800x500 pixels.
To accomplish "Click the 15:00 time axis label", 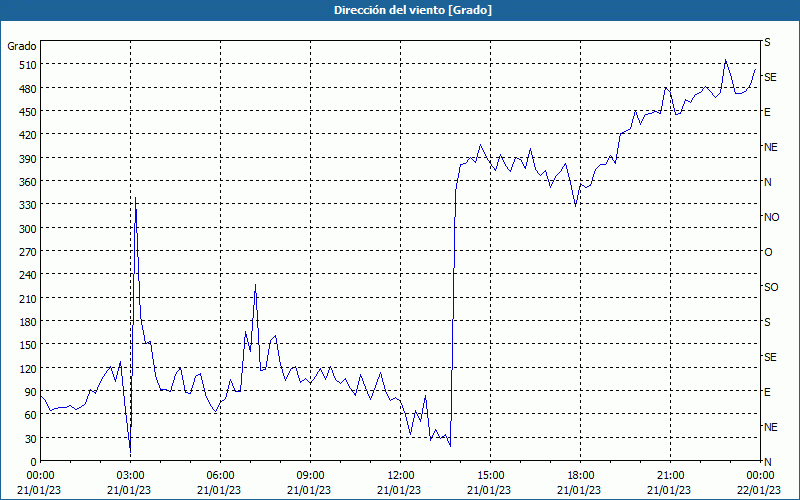I will point(490,476).
